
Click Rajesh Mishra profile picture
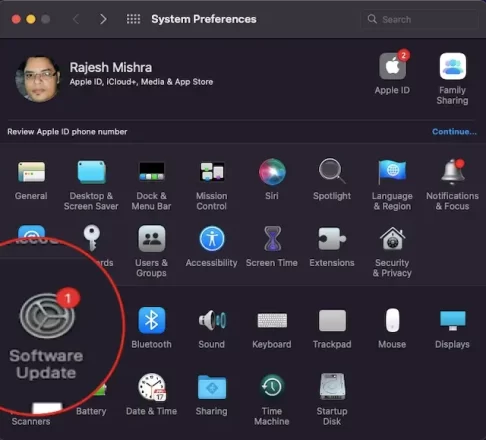[x=38, y=79]
